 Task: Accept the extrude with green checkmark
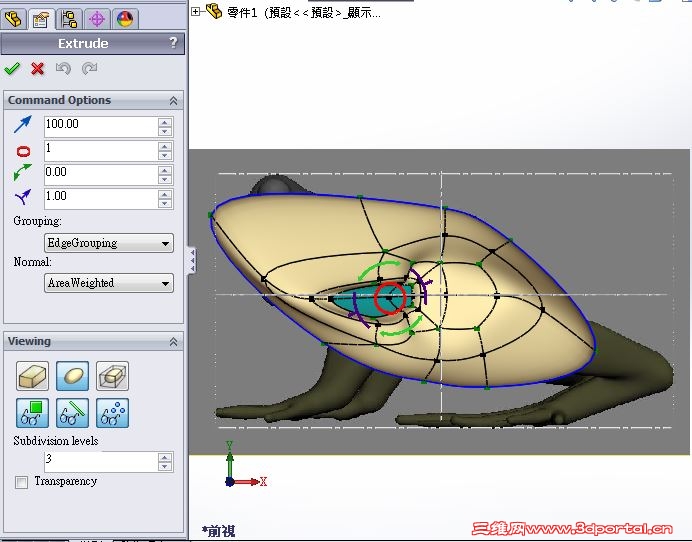point(12,68)
